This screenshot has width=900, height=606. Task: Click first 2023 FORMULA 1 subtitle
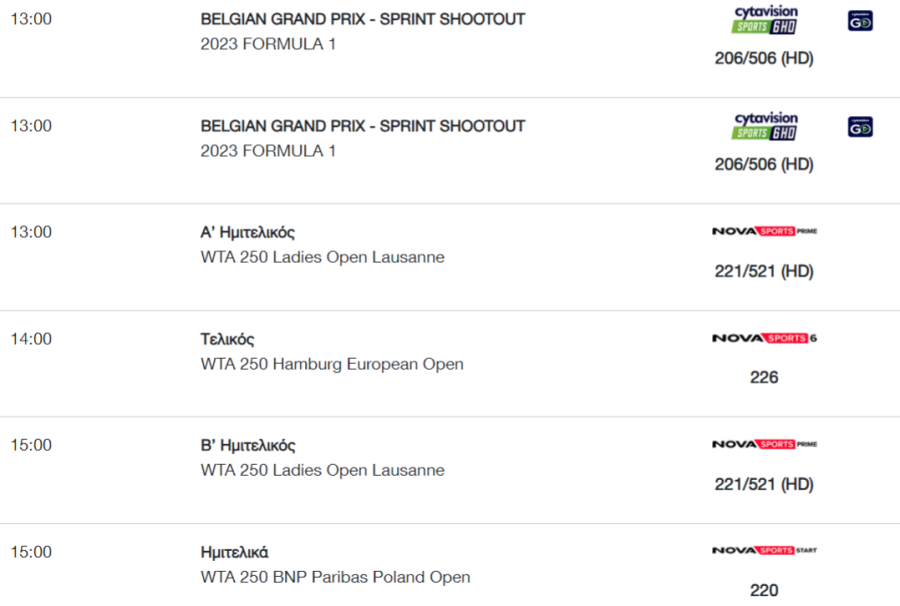pos(268,44)
